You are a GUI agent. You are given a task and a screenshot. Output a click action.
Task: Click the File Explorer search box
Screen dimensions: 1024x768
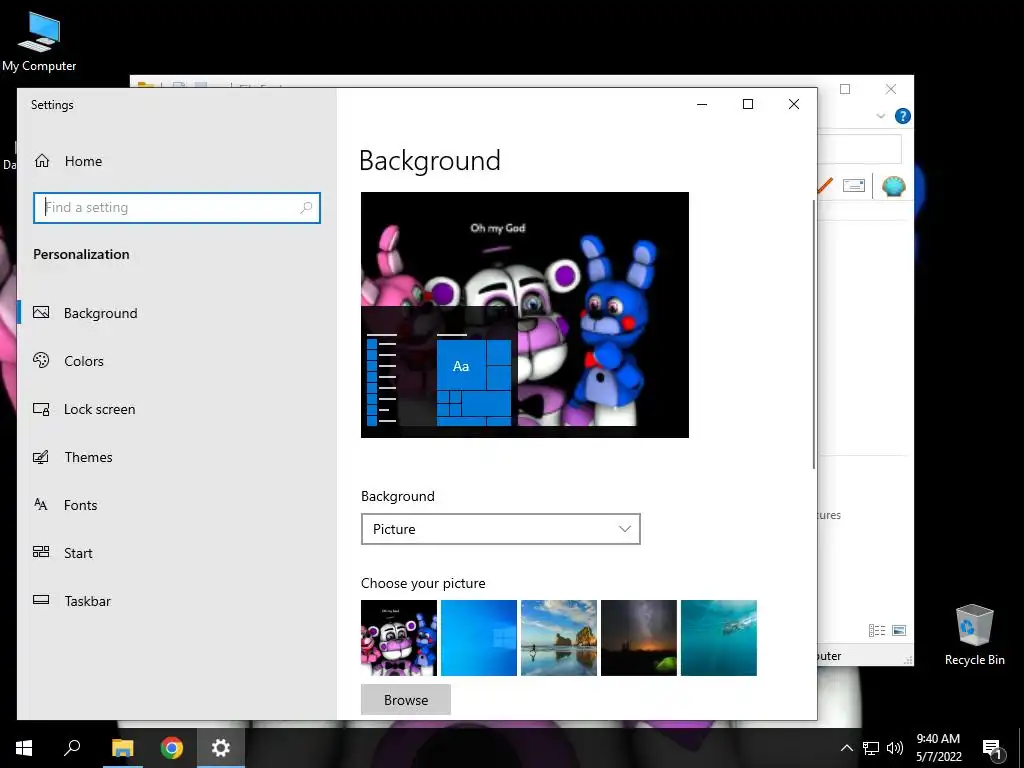tap(860, 150)
